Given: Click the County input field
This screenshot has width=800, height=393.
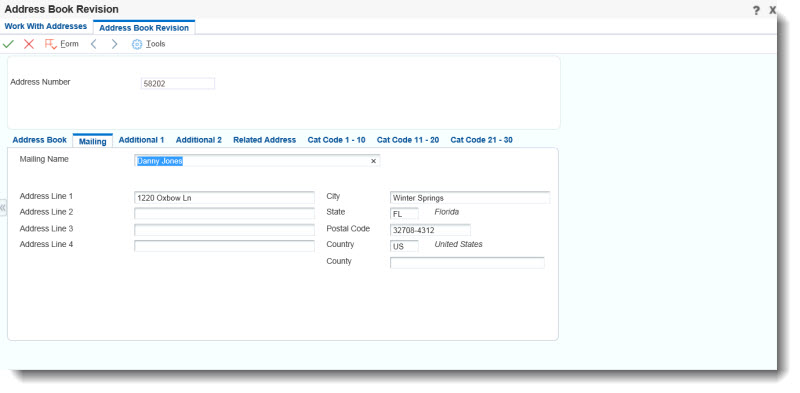Looking at the screenshot, I should coord(467,263).
